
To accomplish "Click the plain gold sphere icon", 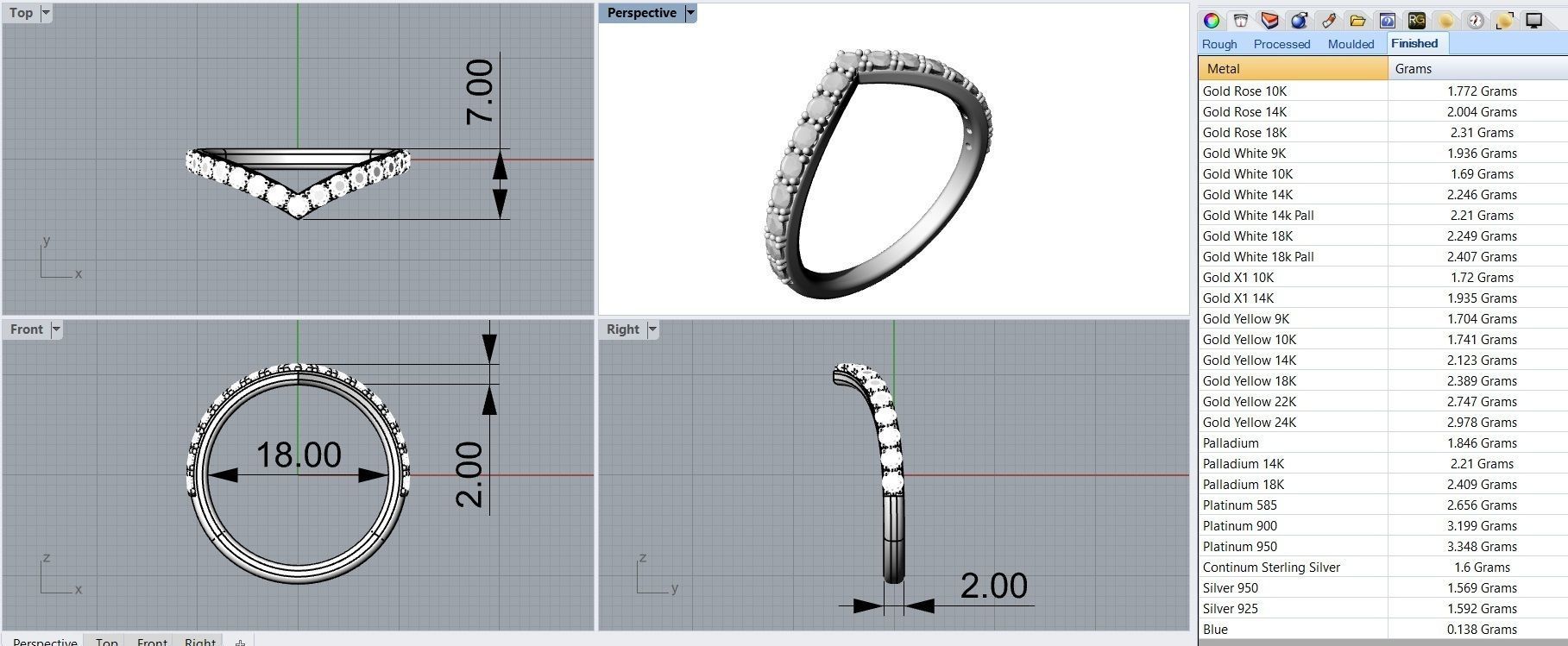I will click(x=1445, y=21).
